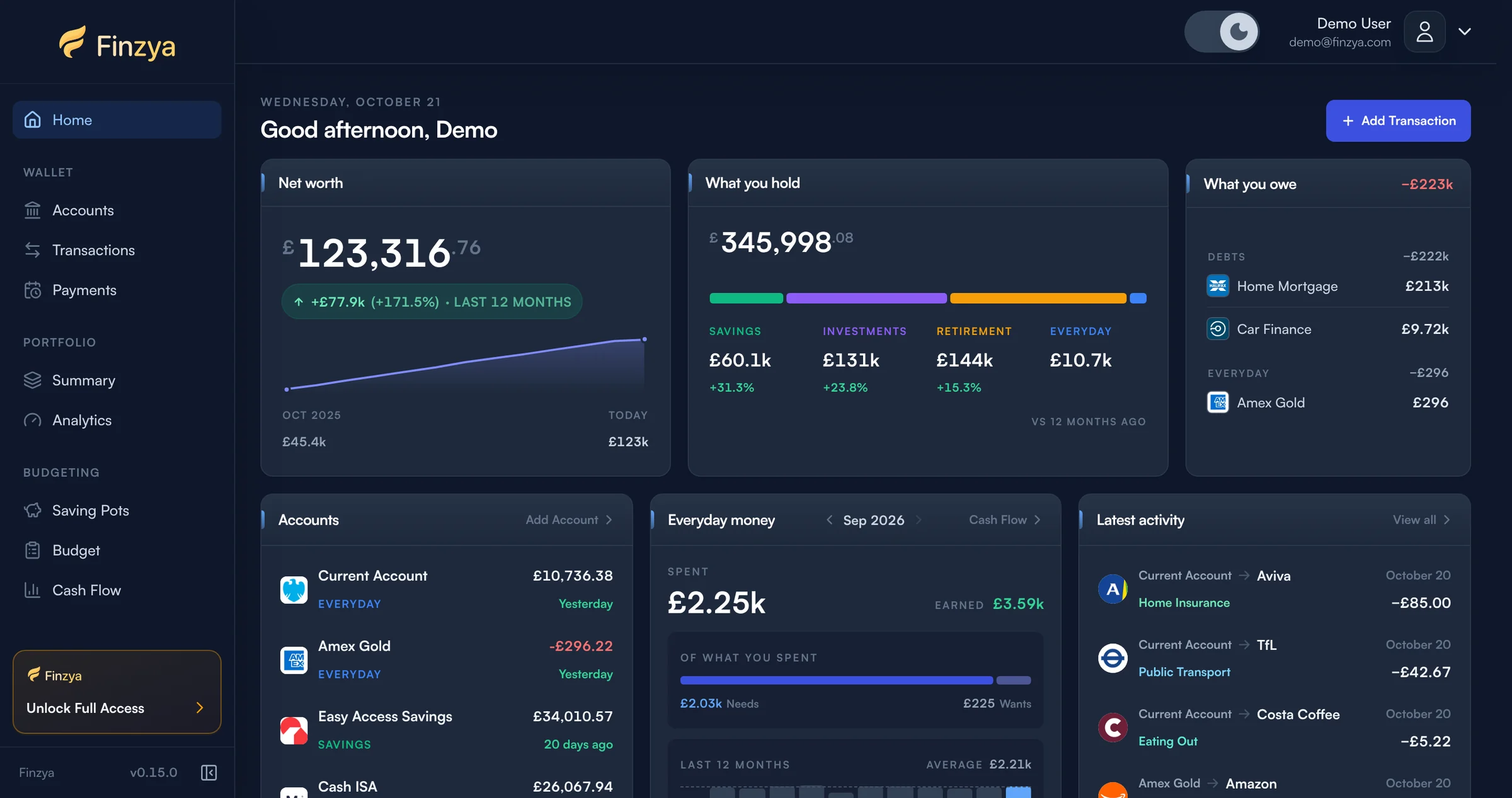The width and height of the screenshot is (1512, 798).
Task: Open the Cash Flow link in Everyday money
Action: point(1005,520)
